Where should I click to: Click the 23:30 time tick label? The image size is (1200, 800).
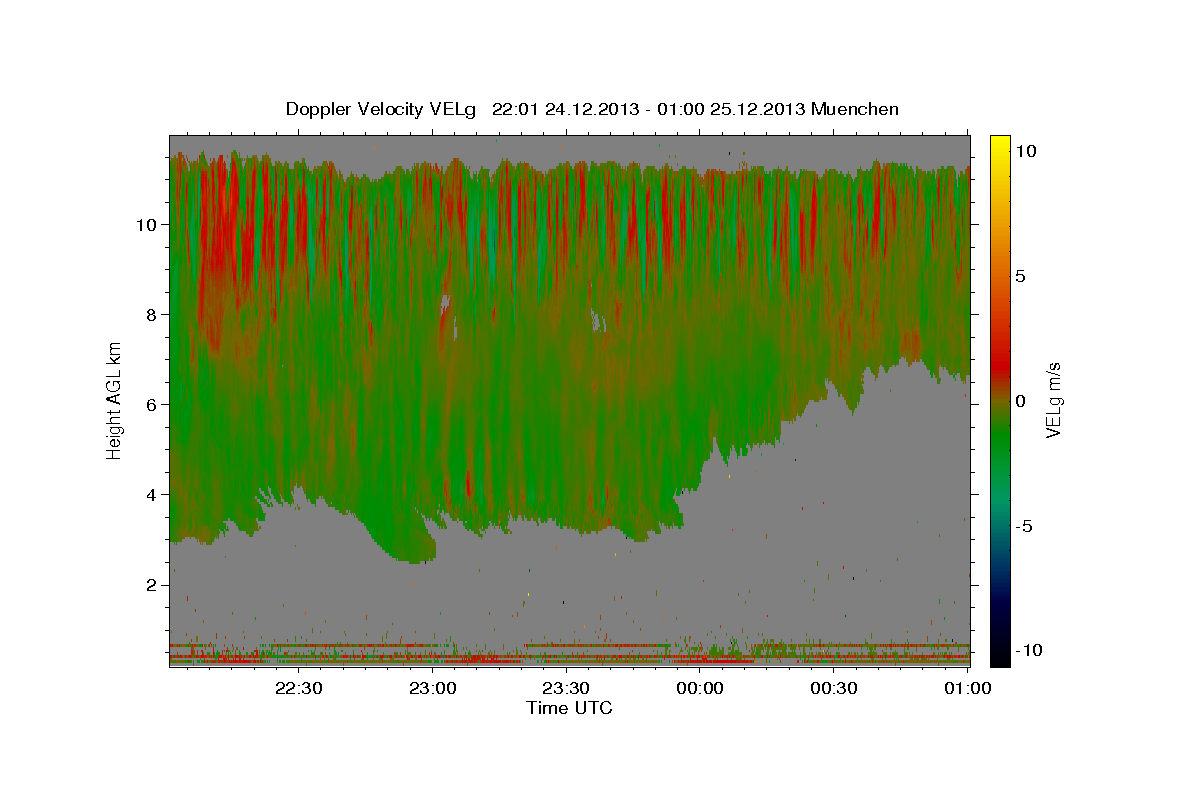tap(566, 689)
